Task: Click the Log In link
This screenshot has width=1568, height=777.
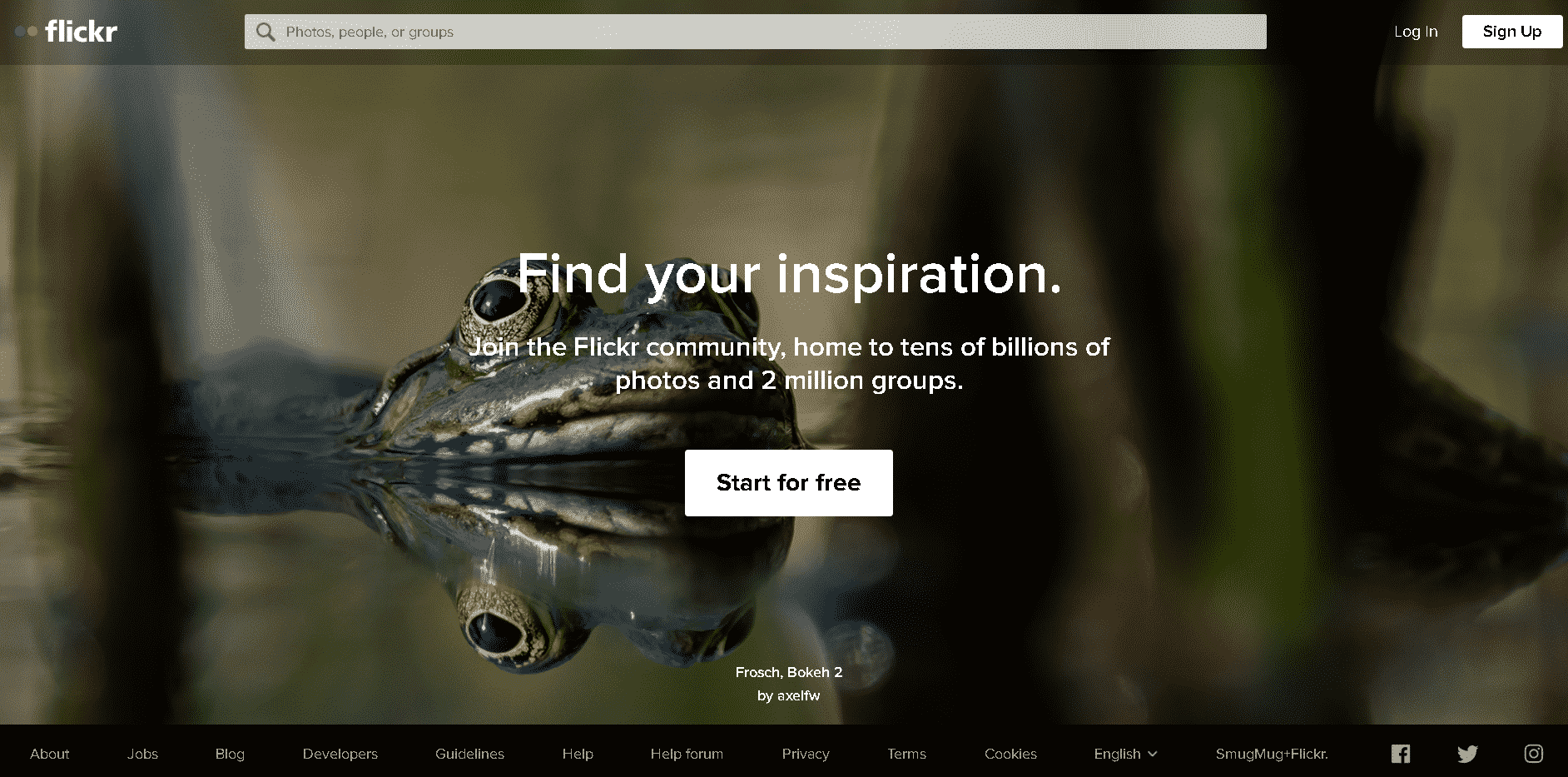Action: [x=1416, y=32]
